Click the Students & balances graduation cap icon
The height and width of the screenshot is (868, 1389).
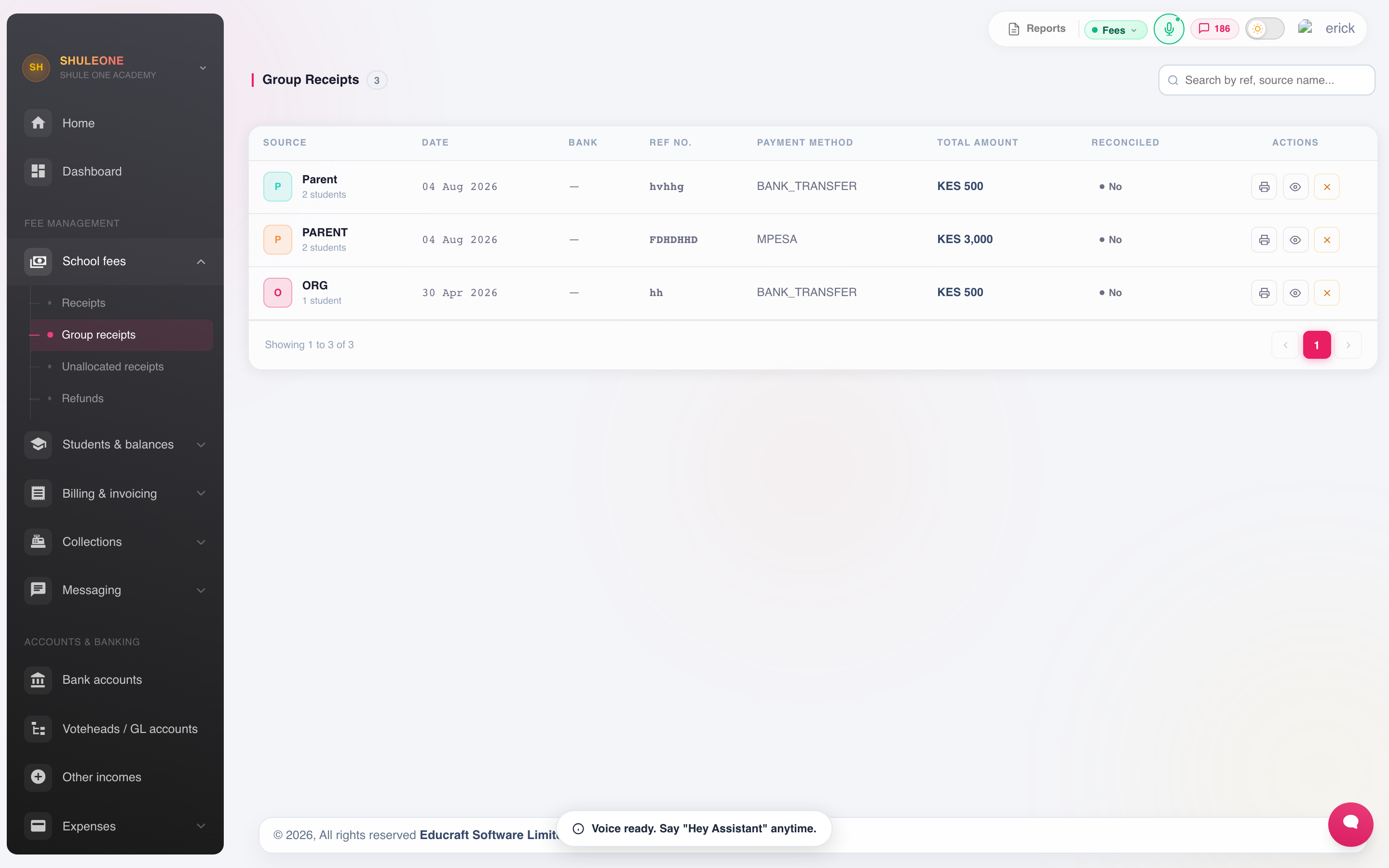tap(38, 444)
